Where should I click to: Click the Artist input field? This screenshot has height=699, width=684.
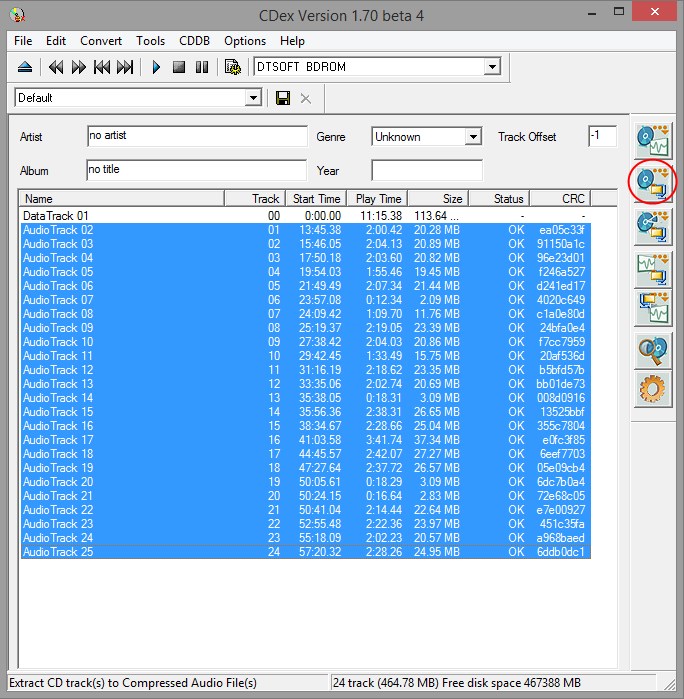click(x=196, y=136)
